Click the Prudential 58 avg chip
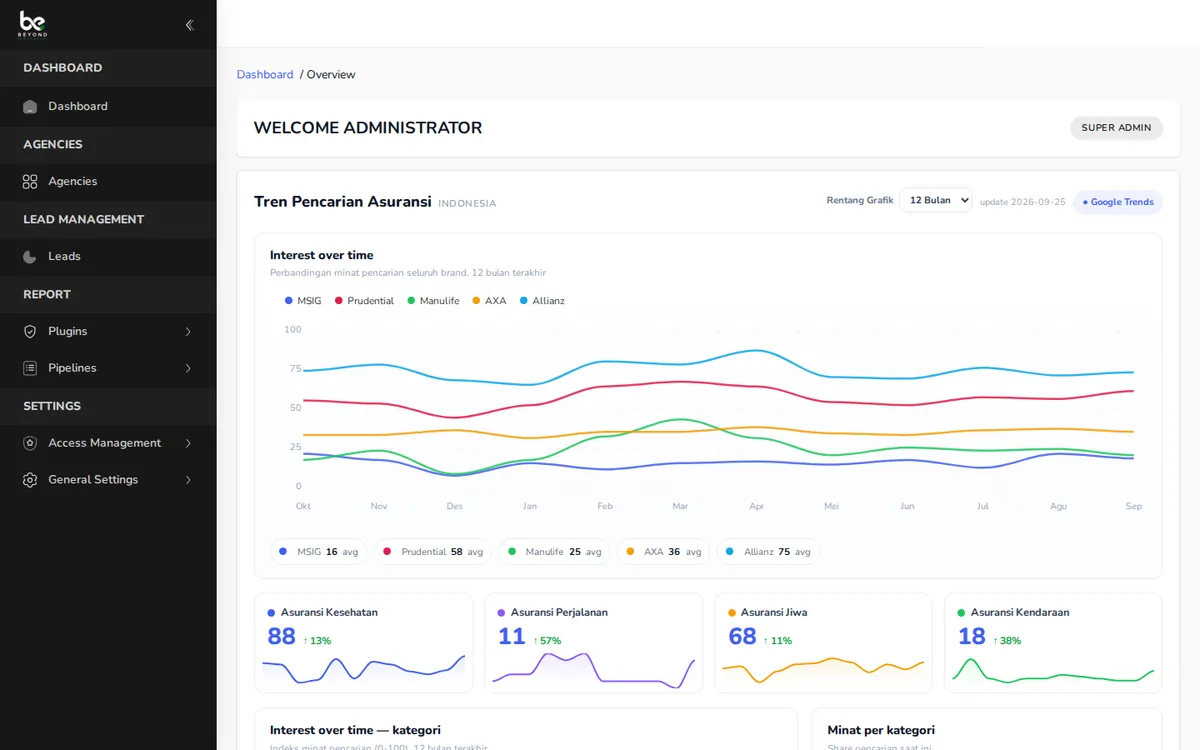The height and width of the screenshot is (750, 1200). coord(433,552)
